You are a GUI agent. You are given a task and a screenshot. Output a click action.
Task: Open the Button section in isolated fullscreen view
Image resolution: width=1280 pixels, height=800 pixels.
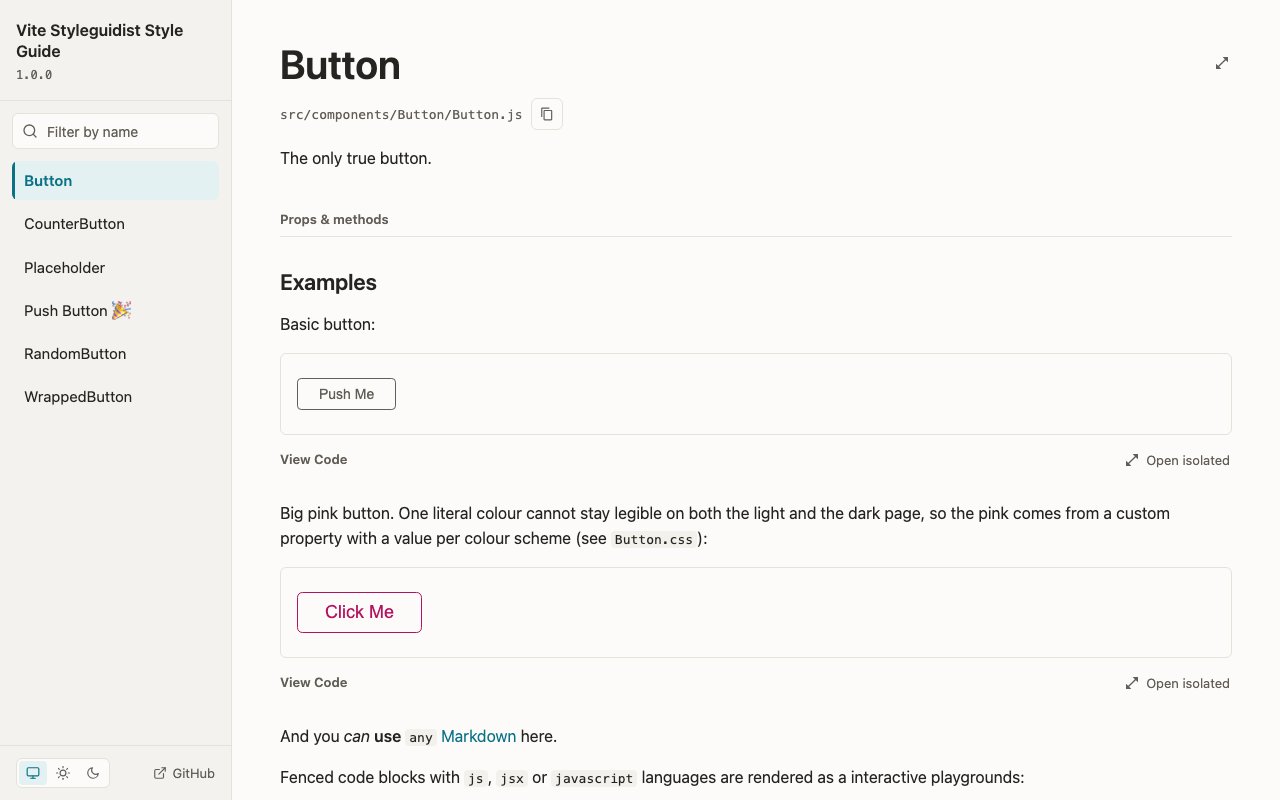click(x=1221, y=63)
